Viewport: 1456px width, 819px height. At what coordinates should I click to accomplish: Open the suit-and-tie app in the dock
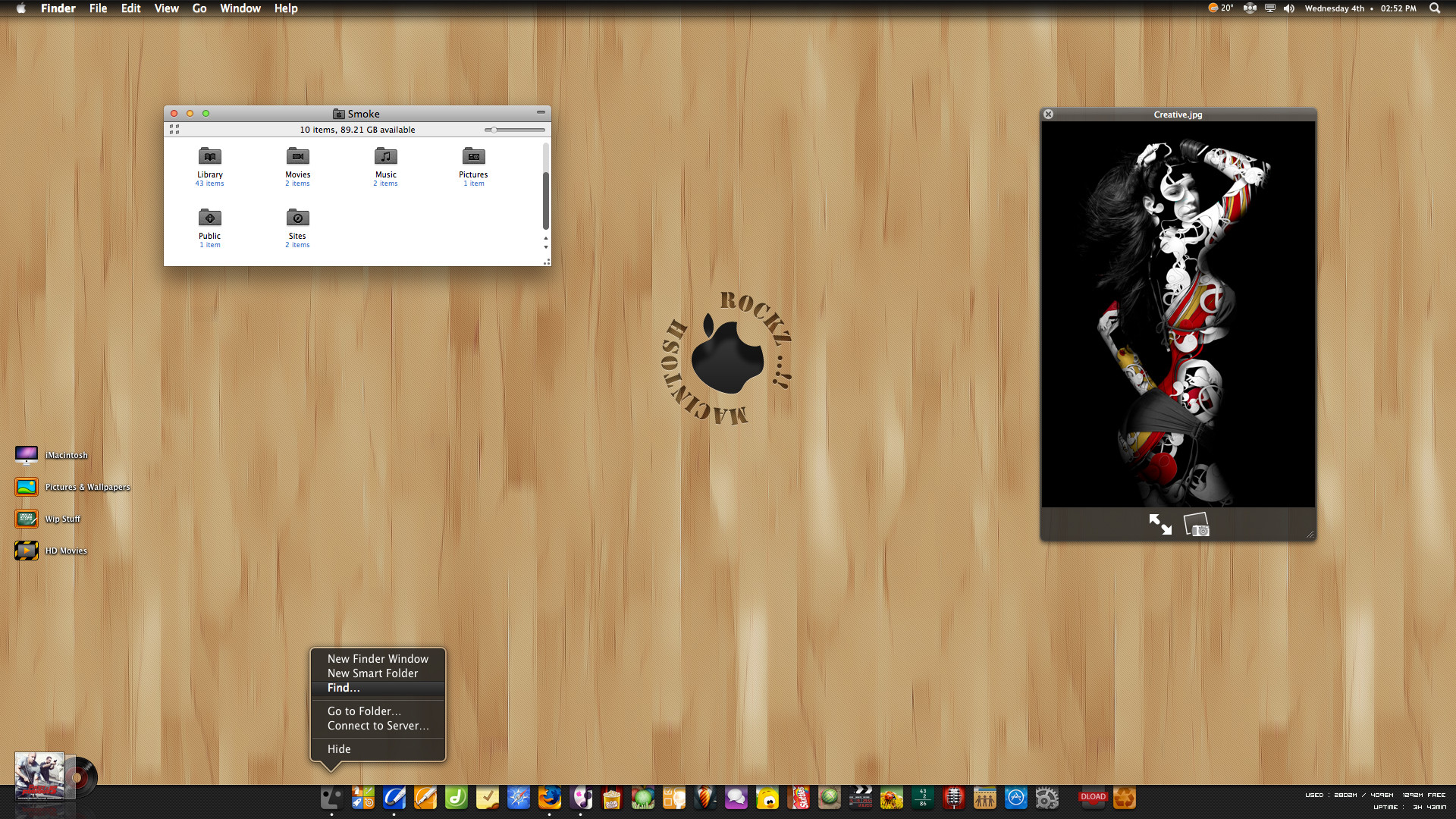[705, 798]
